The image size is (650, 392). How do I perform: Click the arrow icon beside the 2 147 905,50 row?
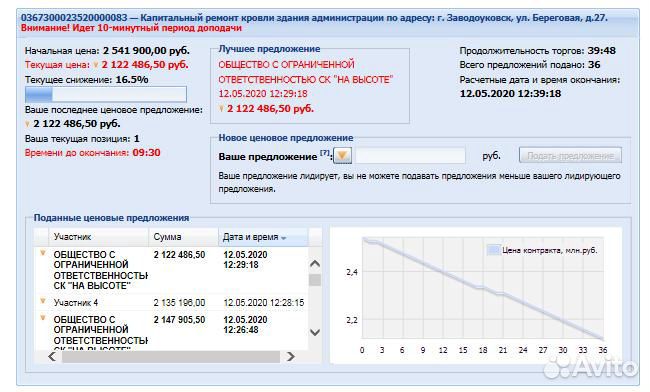coord(42,318)
